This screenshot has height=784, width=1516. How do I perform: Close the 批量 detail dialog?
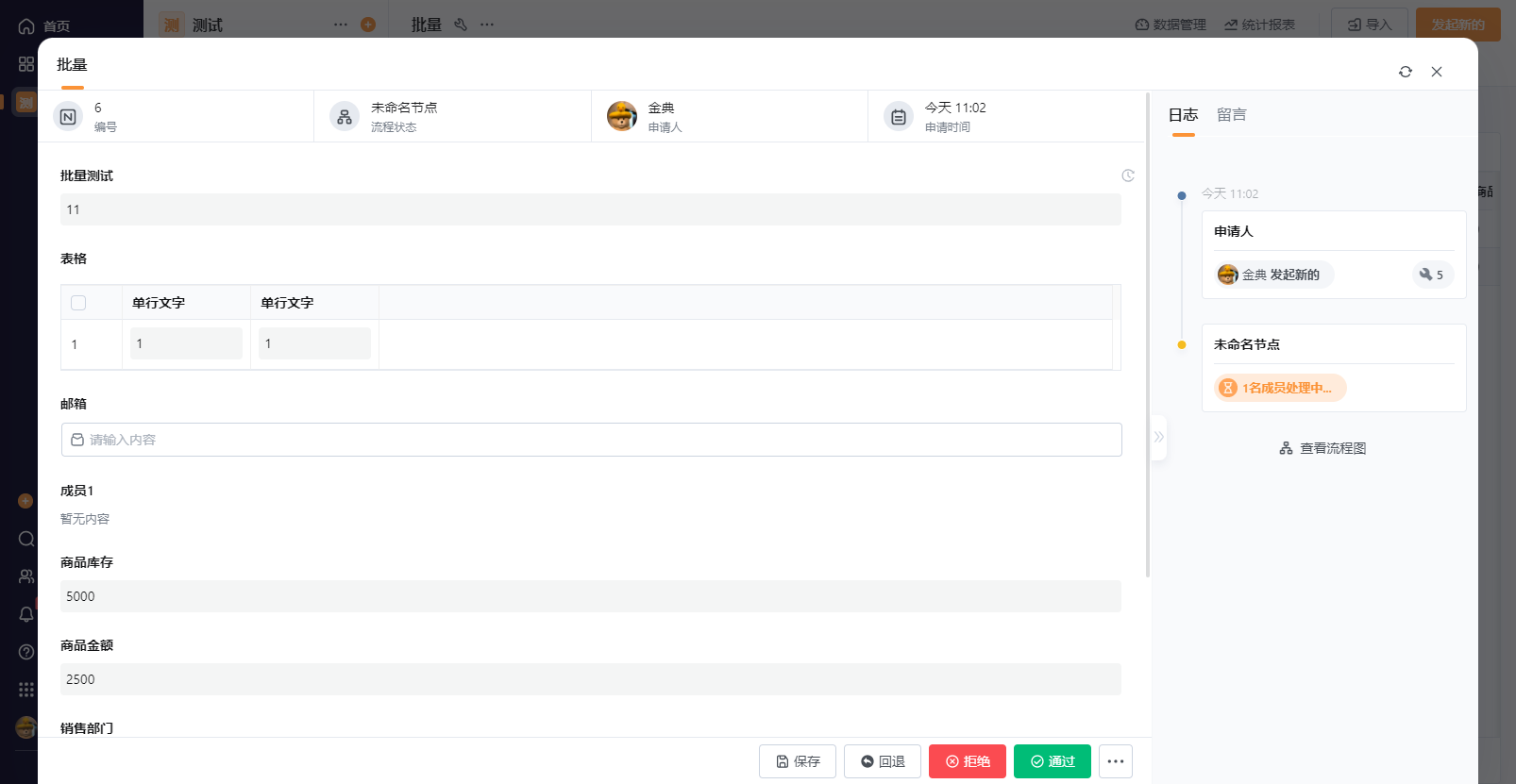[1437, 72]
